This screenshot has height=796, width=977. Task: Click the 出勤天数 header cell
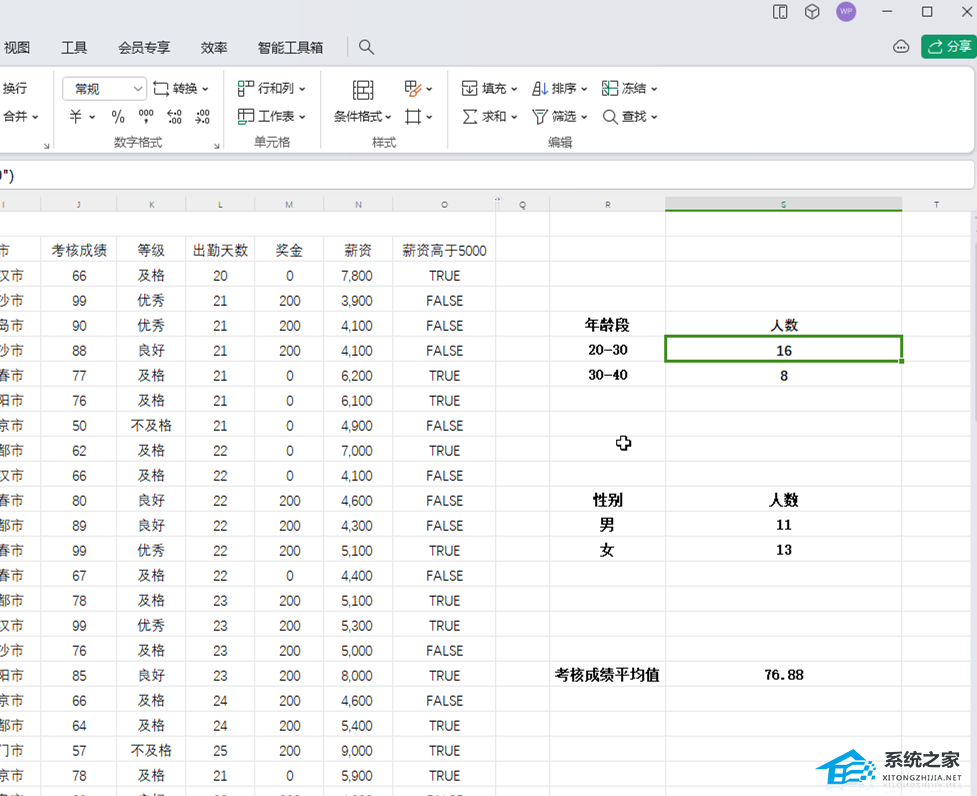pyautogui.click(x=220, y=250)
